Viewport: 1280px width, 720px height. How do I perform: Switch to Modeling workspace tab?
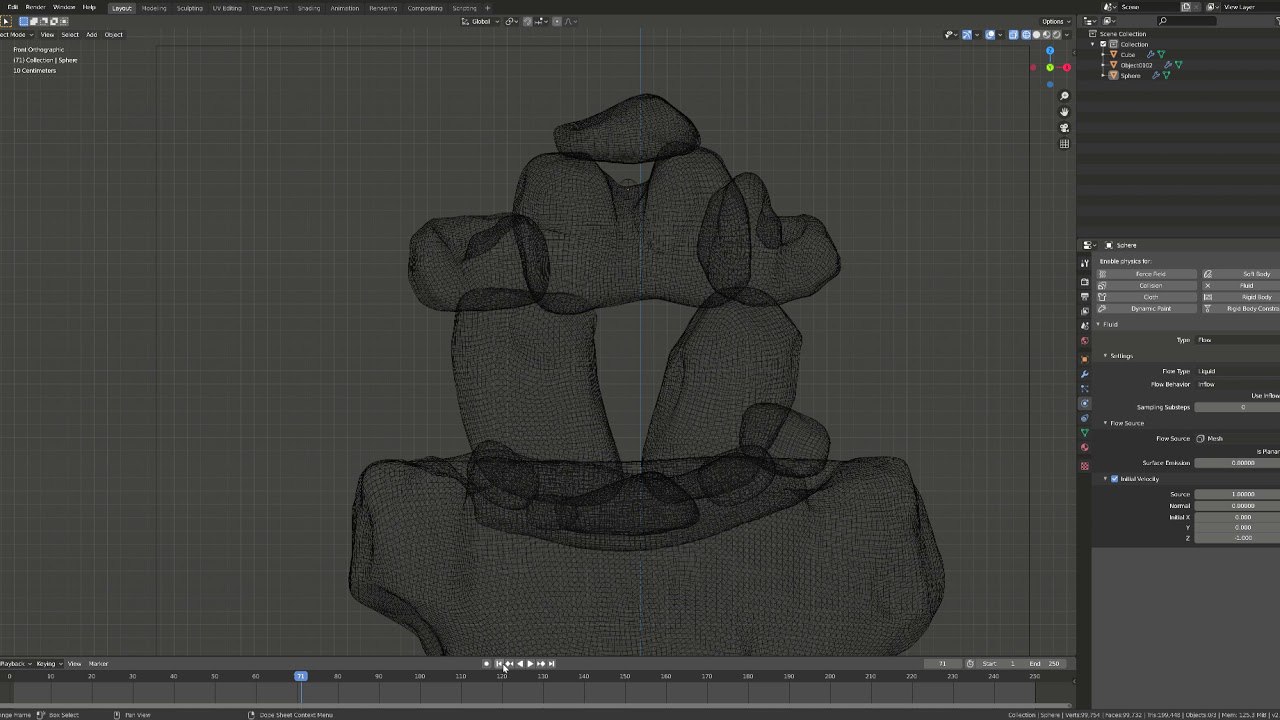tap(154, 8)
